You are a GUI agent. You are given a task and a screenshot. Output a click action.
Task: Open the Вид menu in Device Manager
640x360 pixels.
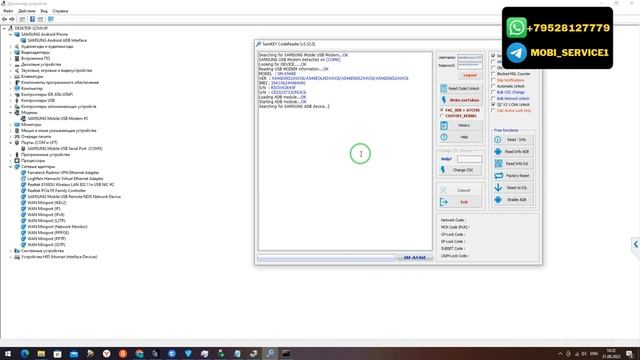click(44, 11)
